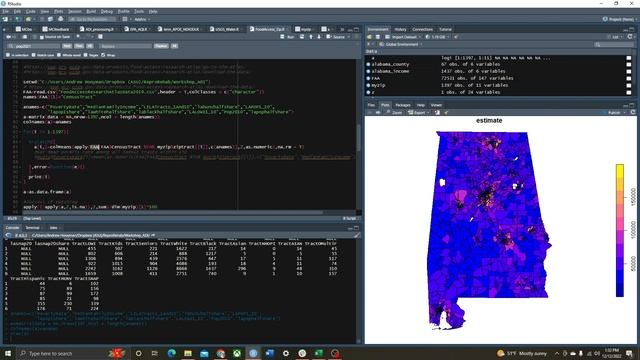Expand the myzip data object

(369, 85)
